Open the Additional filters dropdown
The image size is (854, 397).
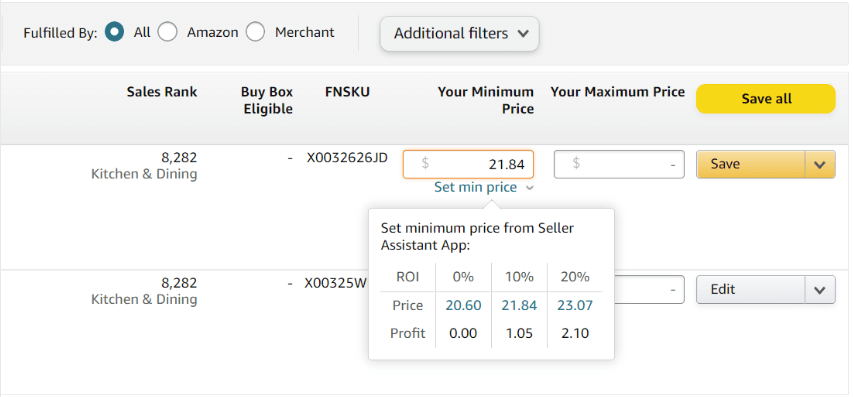[x=460, y=34]
